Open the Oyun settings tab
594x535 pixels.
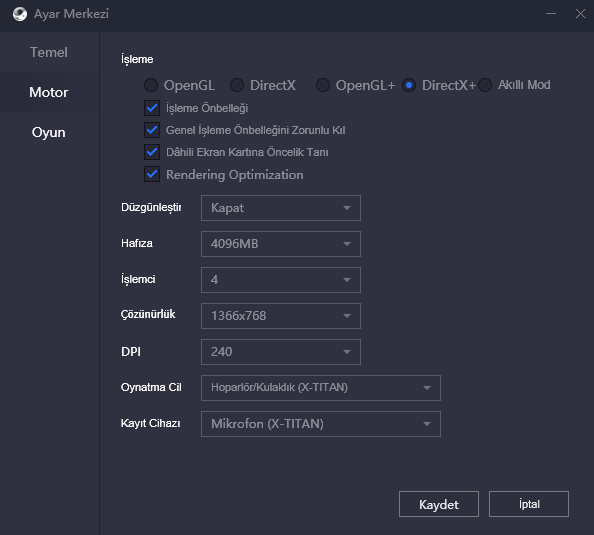(x=49, y=132)
